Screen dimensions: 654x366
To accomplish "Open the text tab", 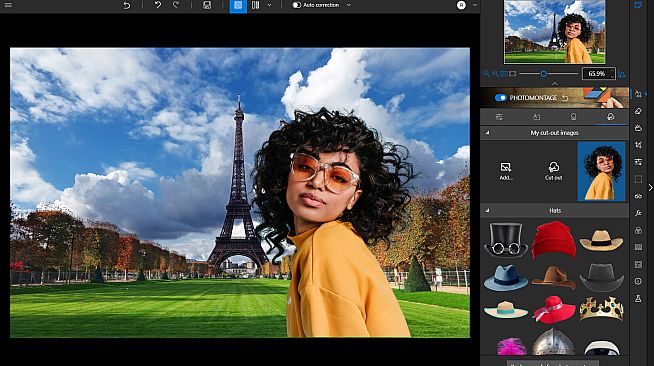I will point(536,117).
